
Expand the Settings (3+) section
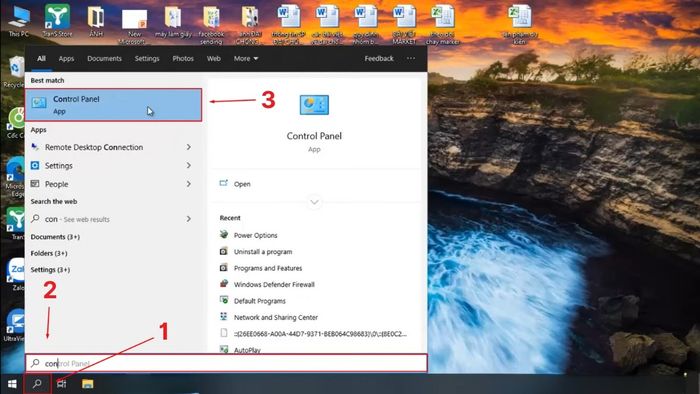point(50,270)
